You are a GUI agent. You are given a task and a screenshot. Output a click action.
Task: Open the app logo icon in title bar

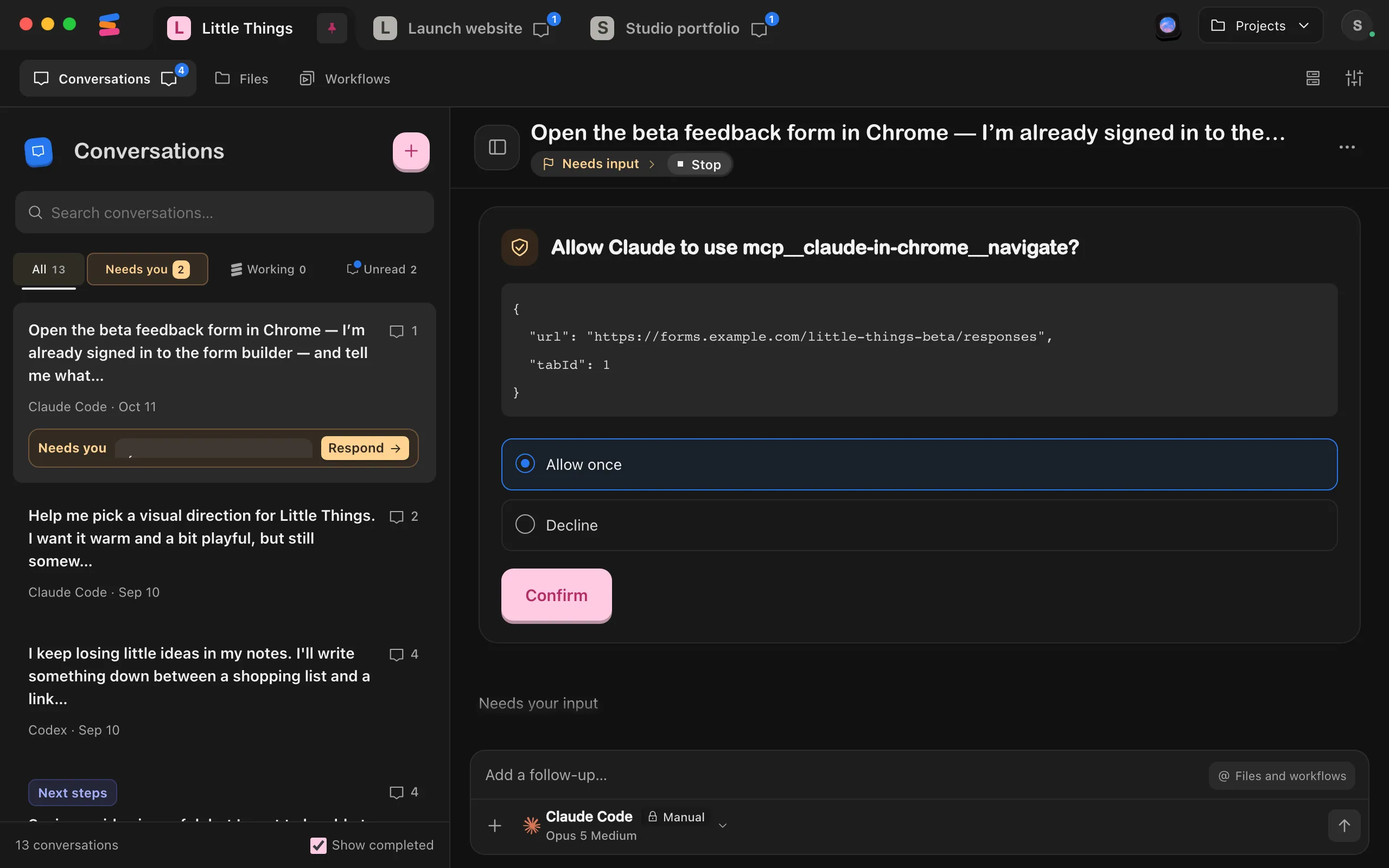[x=109, y=25]
